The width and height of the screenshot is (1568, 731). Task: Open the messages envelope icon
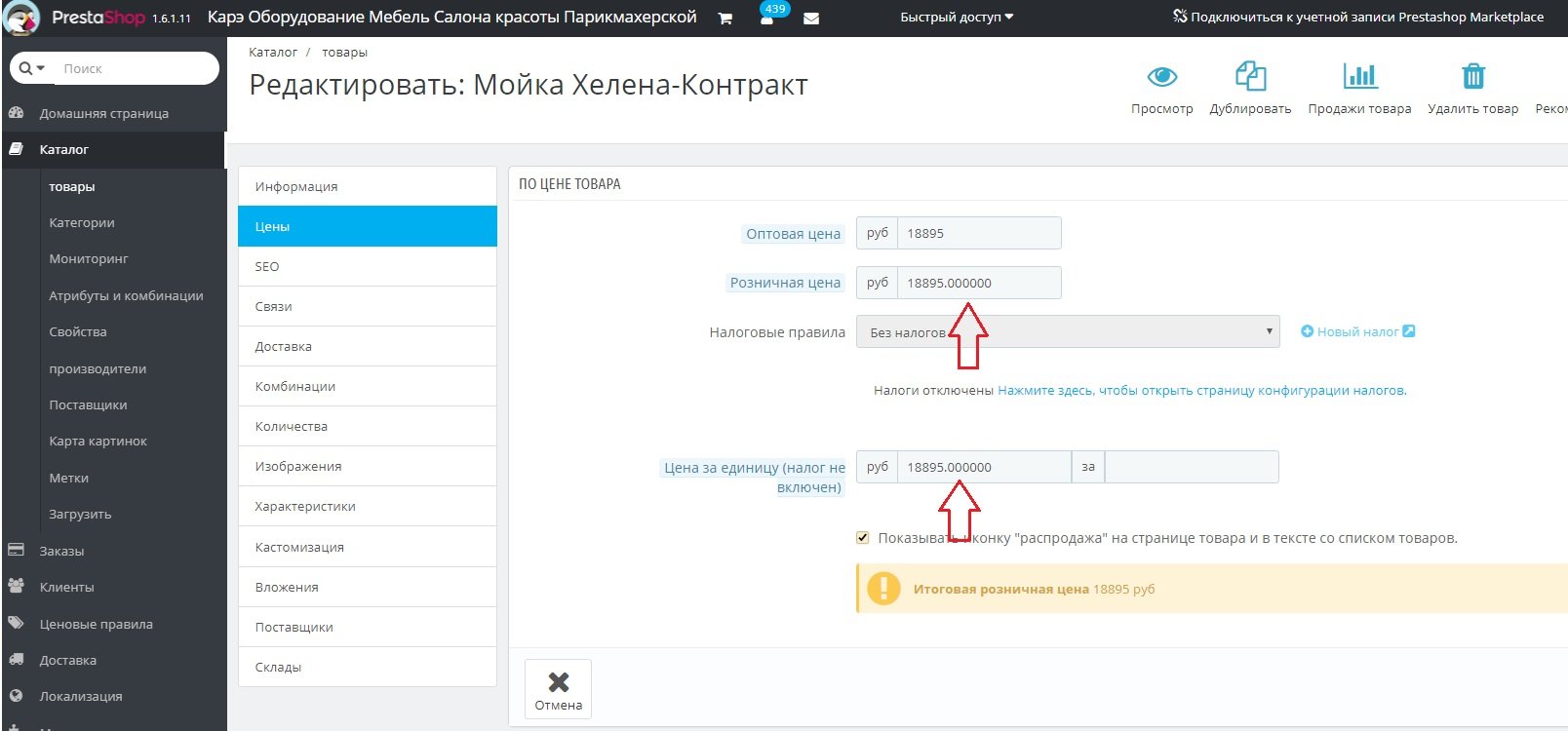coord(811,19)
